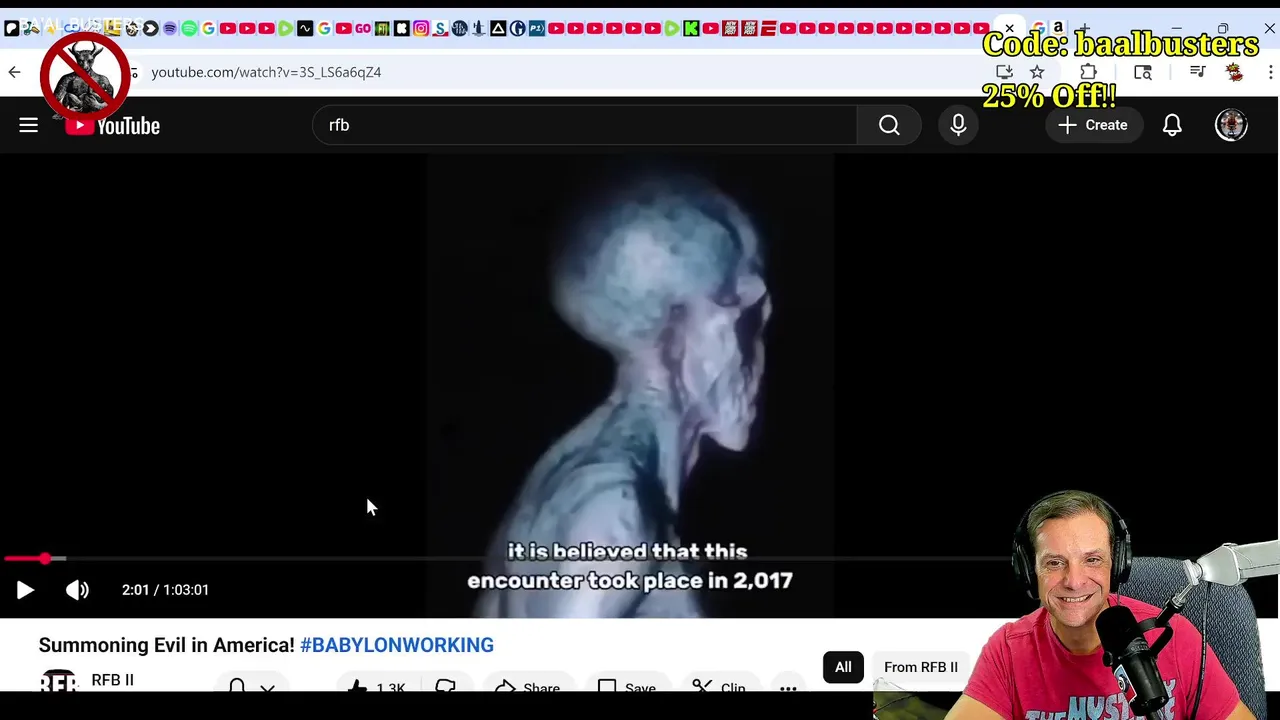
Task: Click the tab search panel icon
Action: click(1143, 72)
